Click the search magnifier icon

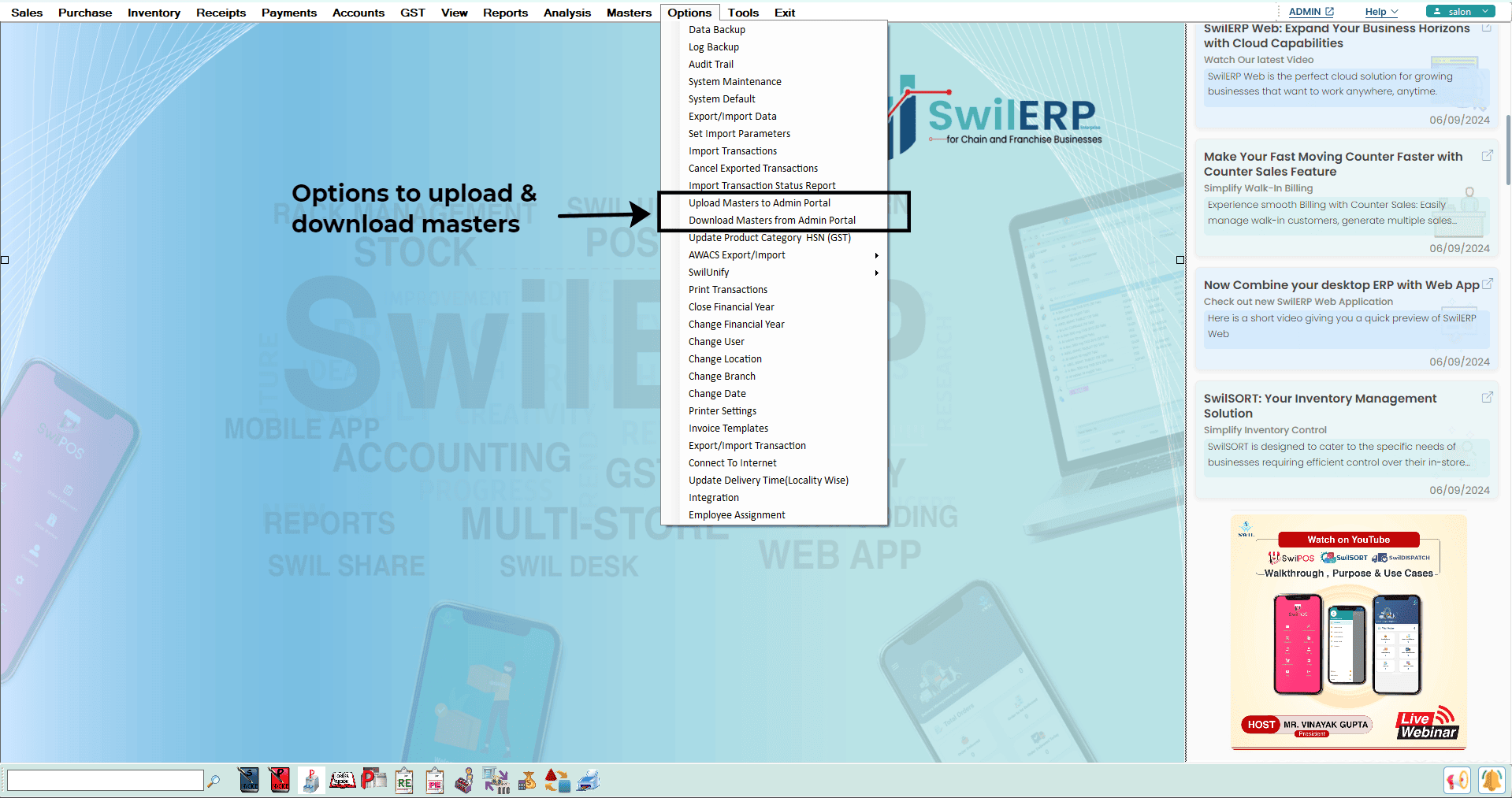[214, 781]
